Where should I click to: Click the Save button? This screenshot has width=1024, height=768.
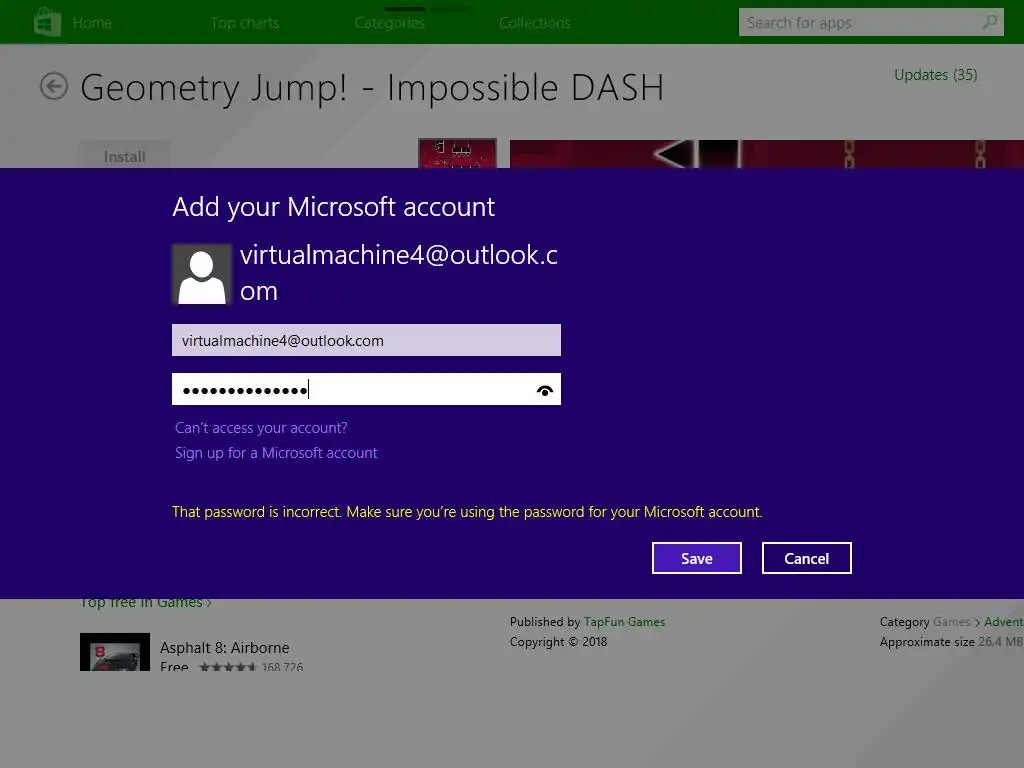click(x=697, y=558)
